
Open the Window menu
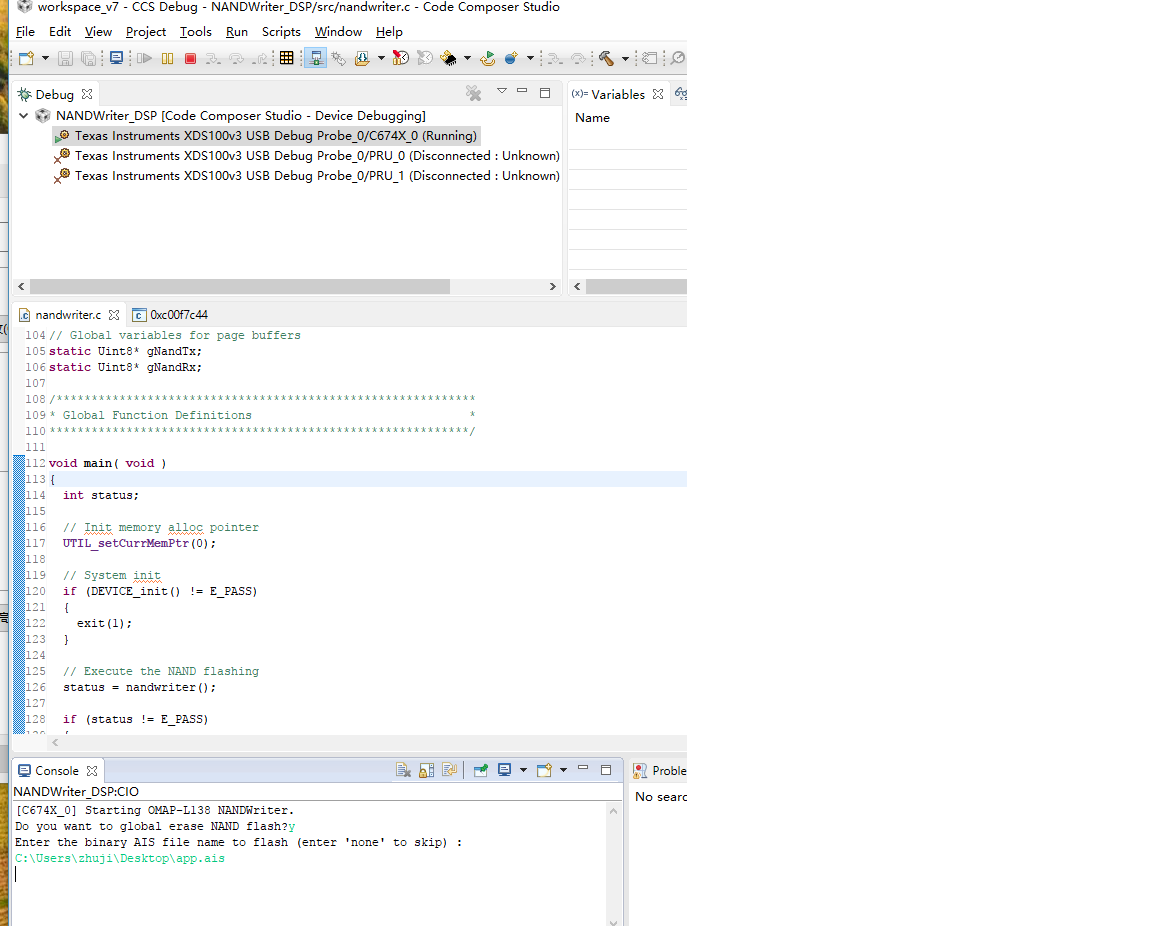[339, 32]
